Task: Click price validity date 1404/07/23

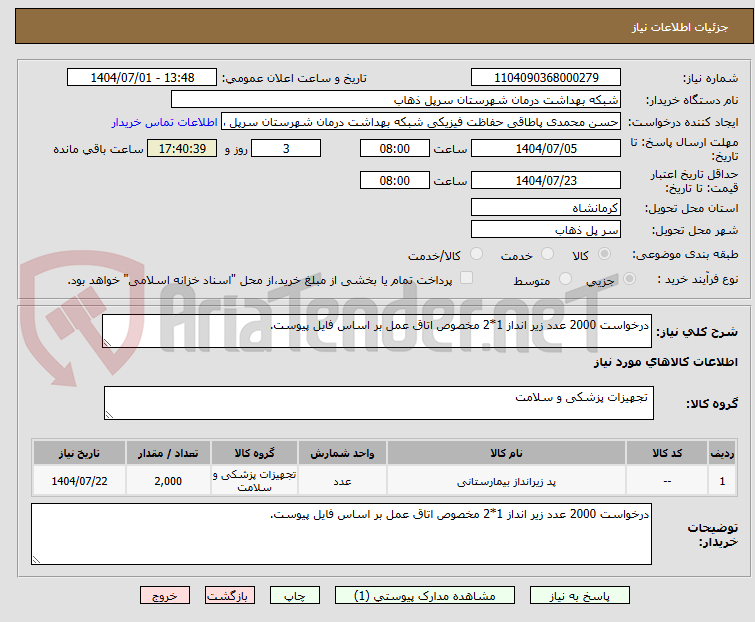Action: pyautogui.click(x=546, y=181)
